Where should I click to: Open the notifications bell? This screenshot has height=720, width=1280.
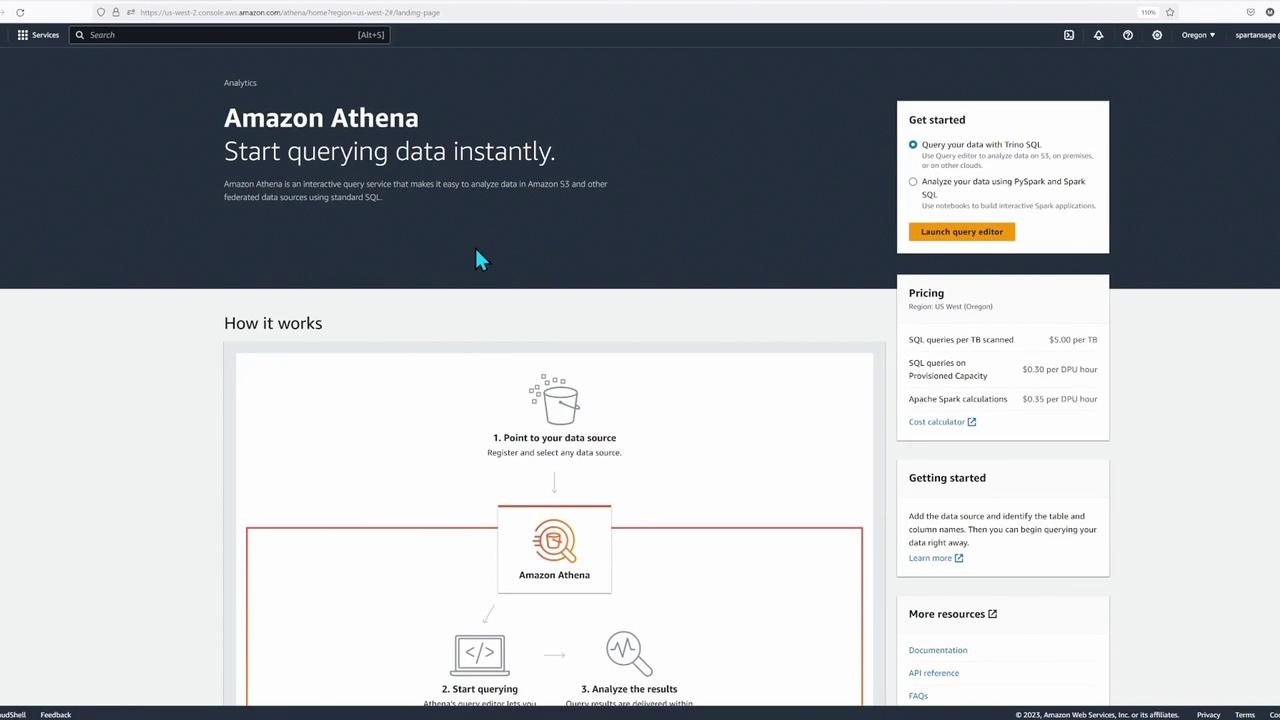pos(1098,35)
